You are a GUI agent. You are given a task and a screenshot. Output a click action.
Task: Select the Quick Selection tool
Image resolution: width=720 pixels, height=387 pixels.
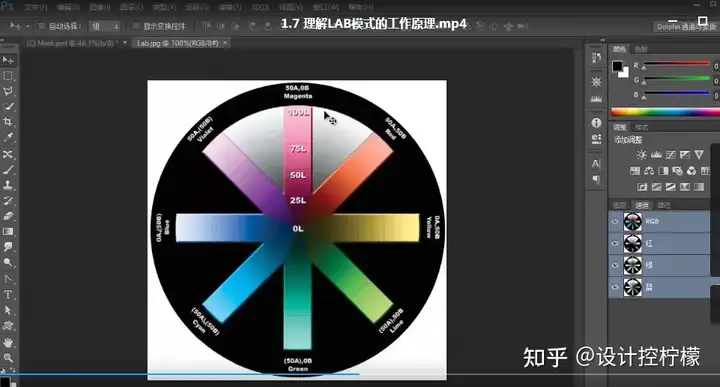click(8, 107)
